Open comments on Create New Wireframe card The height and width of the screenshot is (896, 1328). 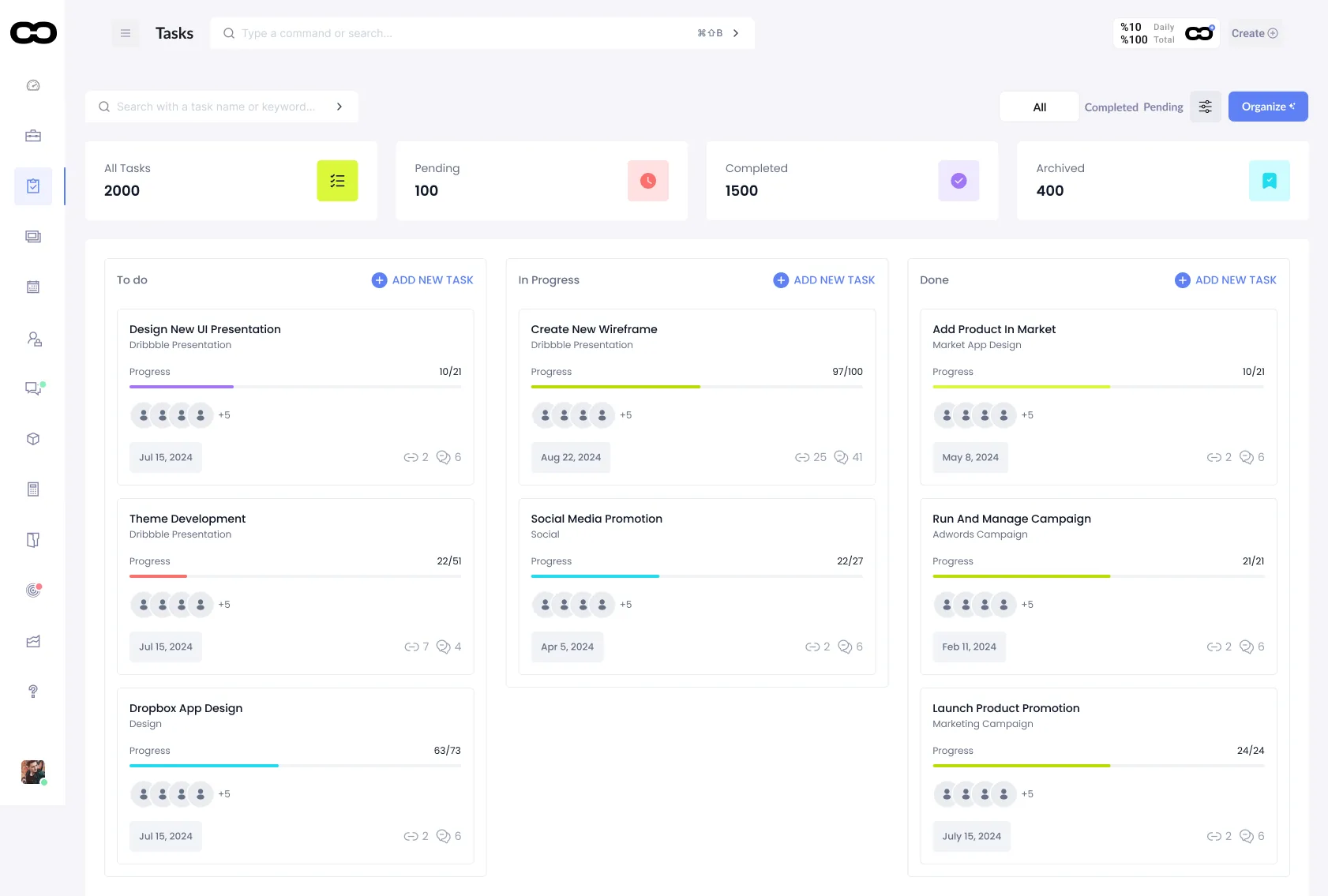coord(849,457)
